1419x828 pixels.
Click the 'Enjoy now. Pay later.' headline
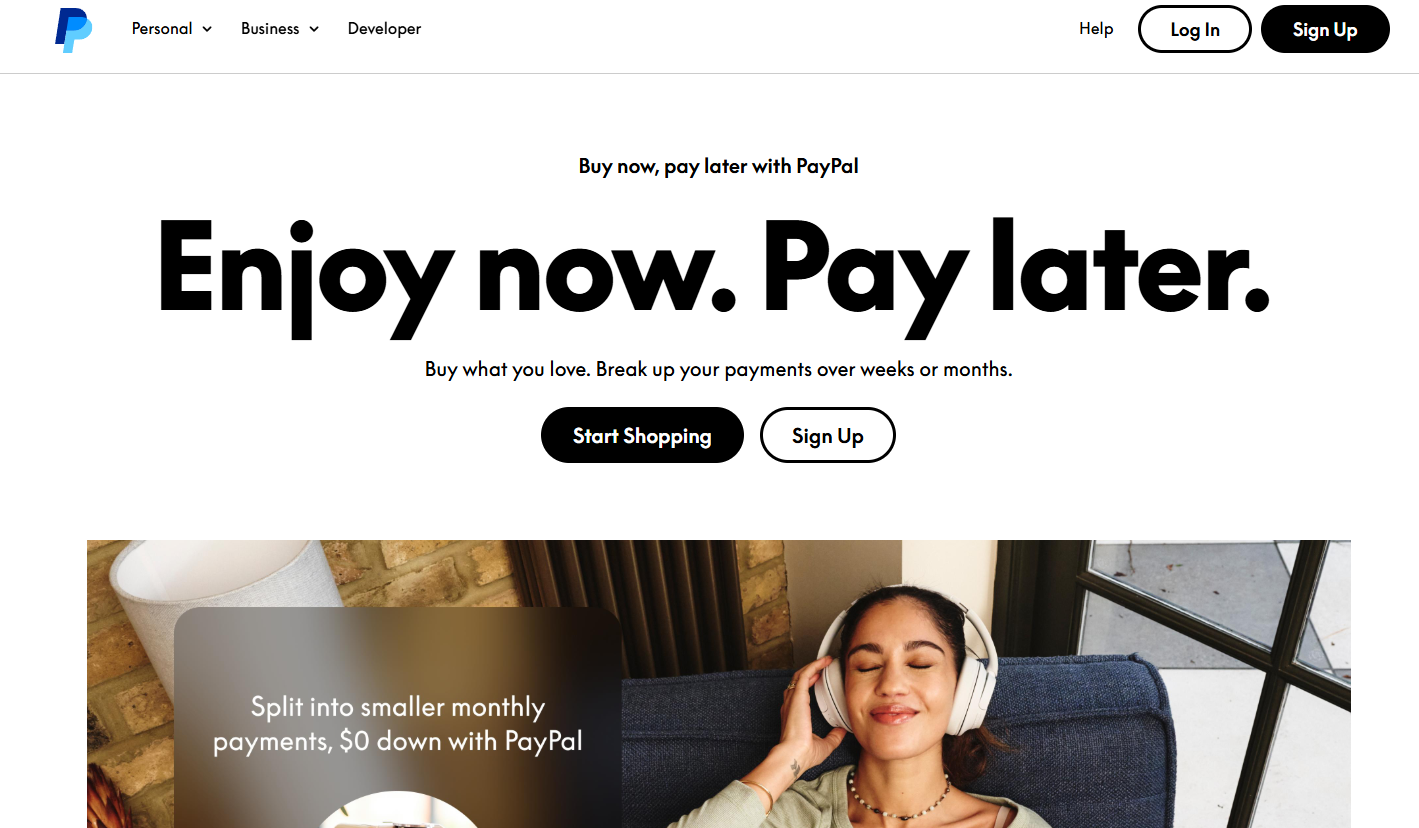pos(713,266)
